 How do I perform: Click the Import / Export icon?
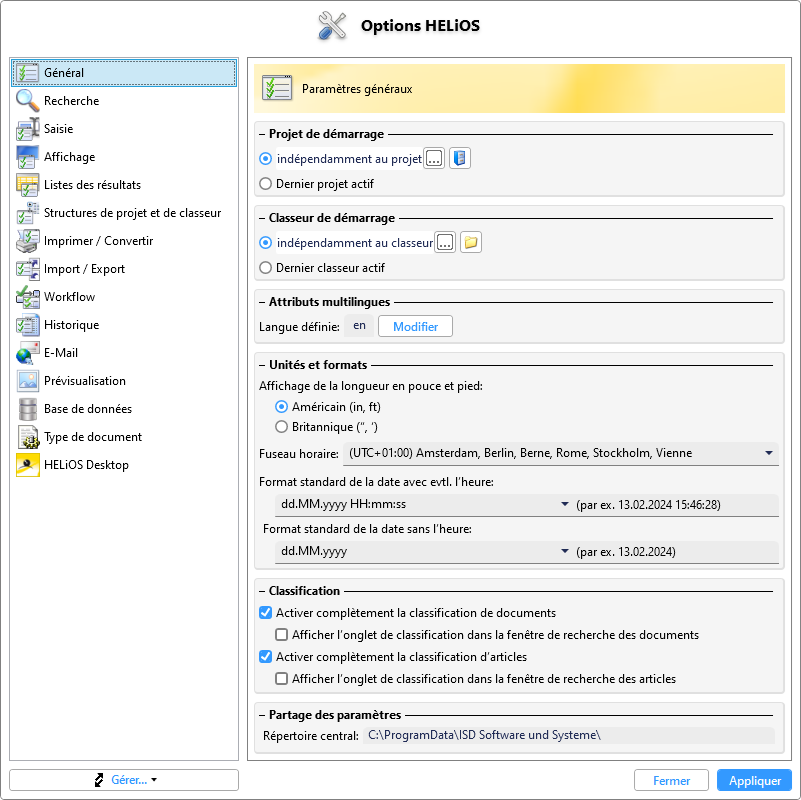pos(27,269)
